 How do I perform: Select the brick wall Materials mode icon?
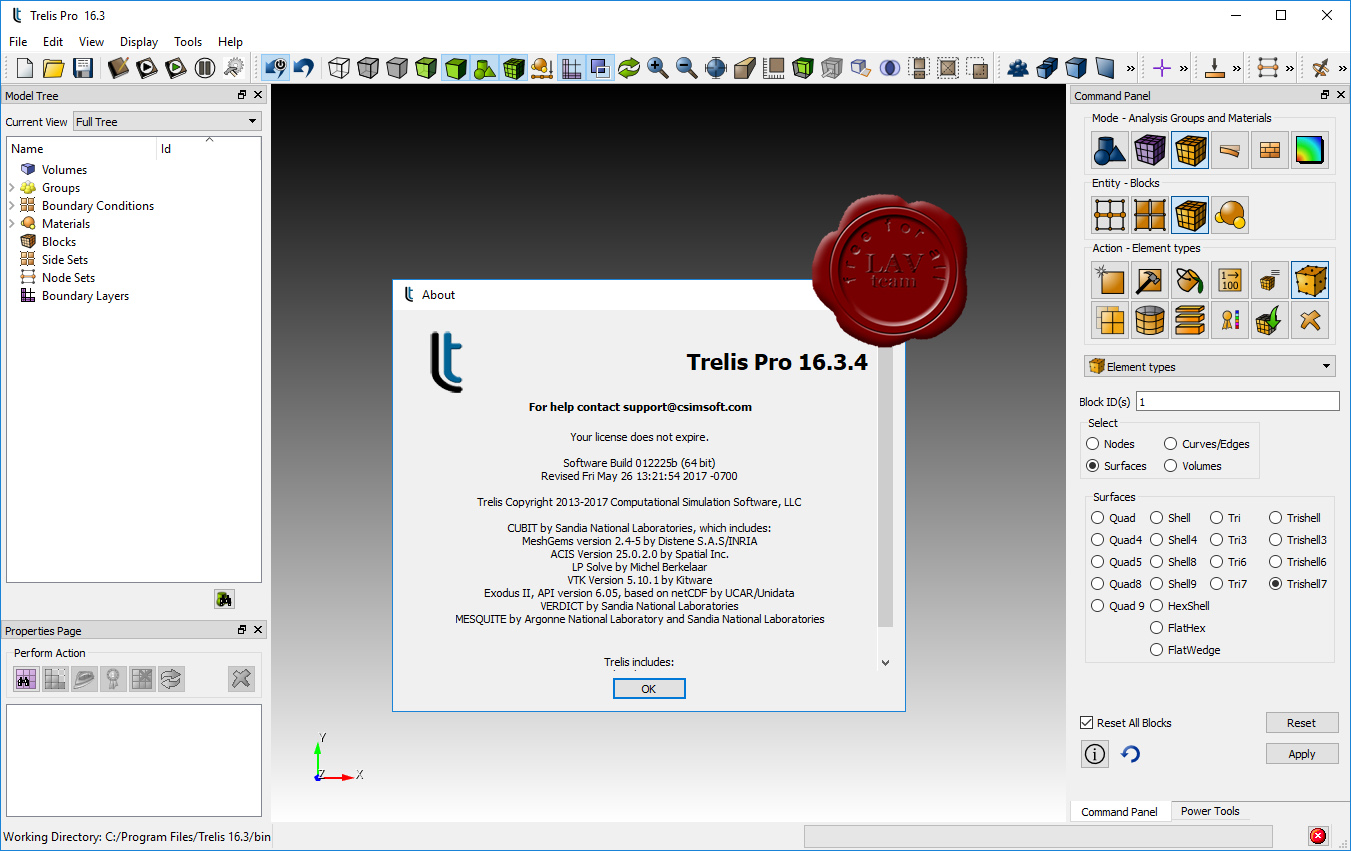tap(1270, 150)
